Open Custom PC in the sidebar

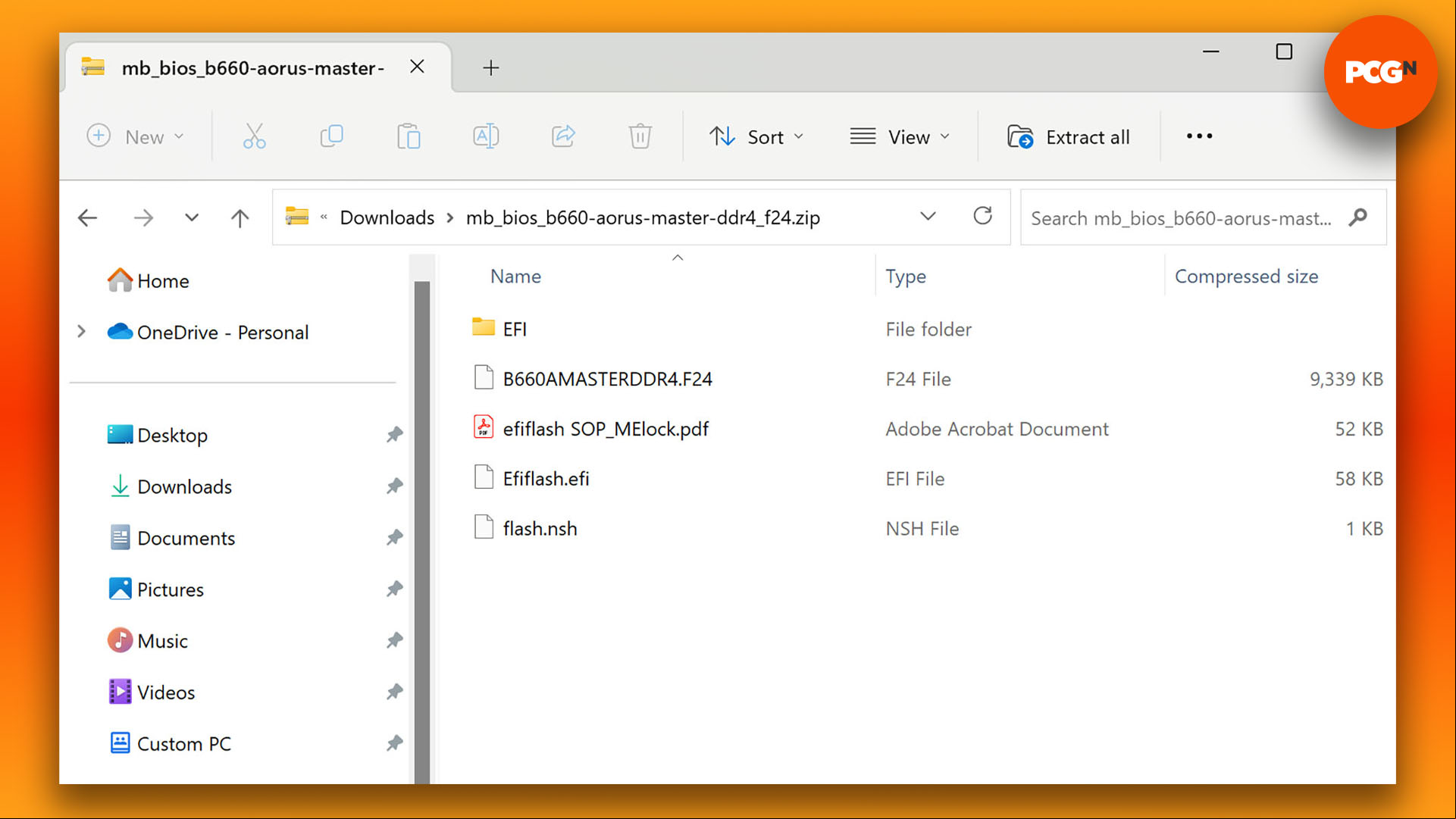coord(170,744)
